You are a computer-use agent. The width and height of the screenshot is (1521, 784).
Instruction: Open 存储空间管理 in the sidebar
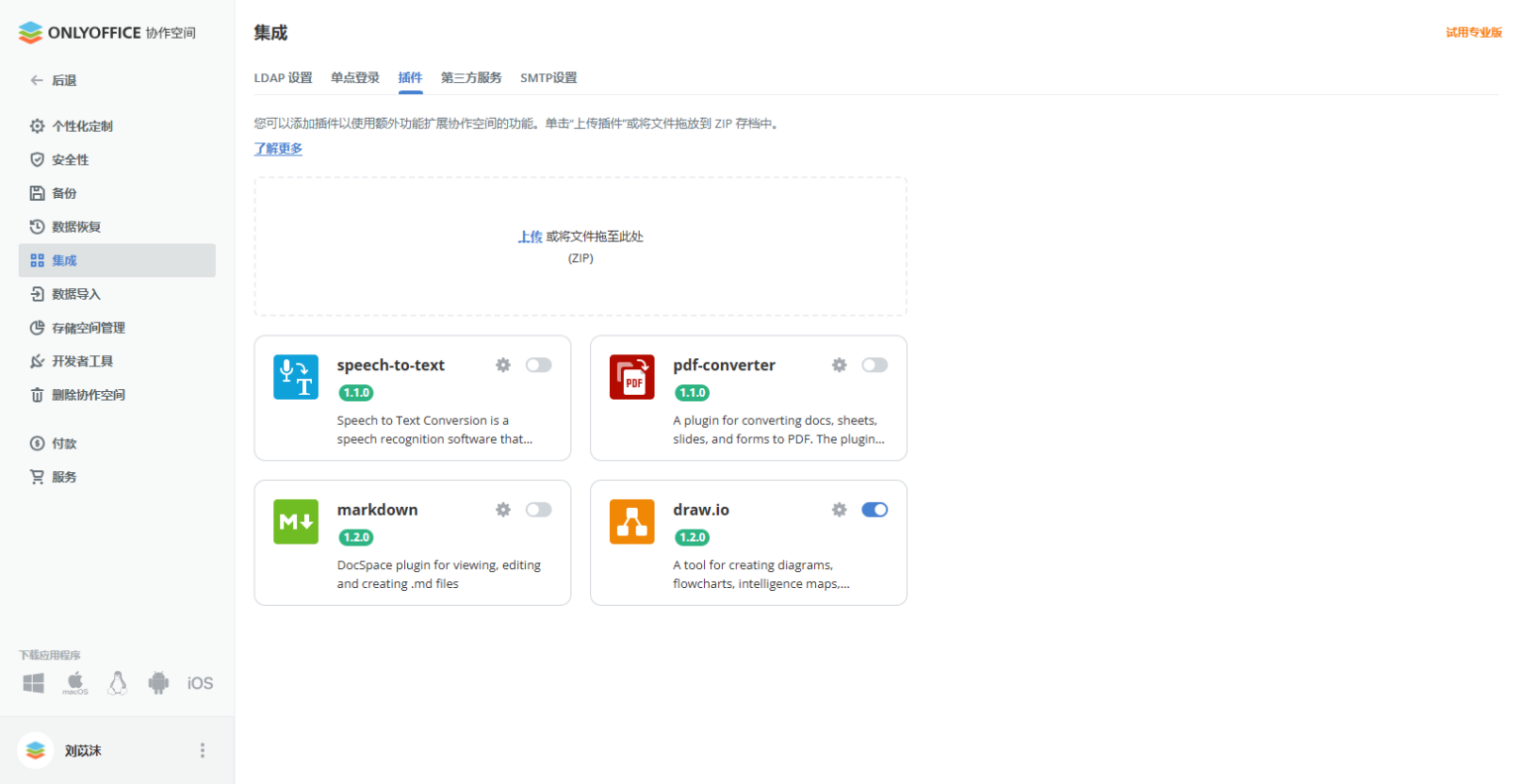click(117, 328)
